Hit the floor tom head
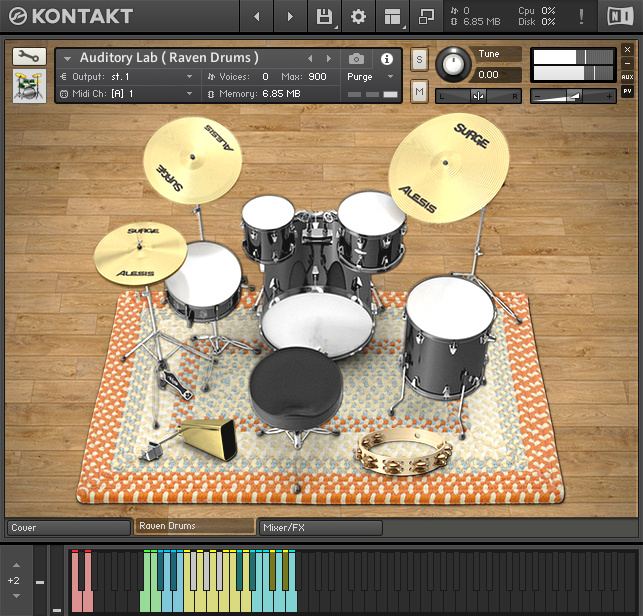This screenshot has height=616, width=643. point(450,308)
